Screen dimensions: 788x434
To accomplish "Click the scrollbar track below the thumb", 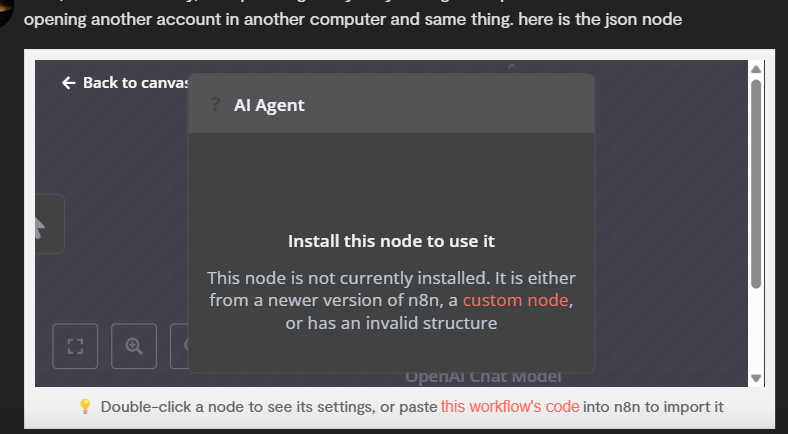I will pos(756,330).
